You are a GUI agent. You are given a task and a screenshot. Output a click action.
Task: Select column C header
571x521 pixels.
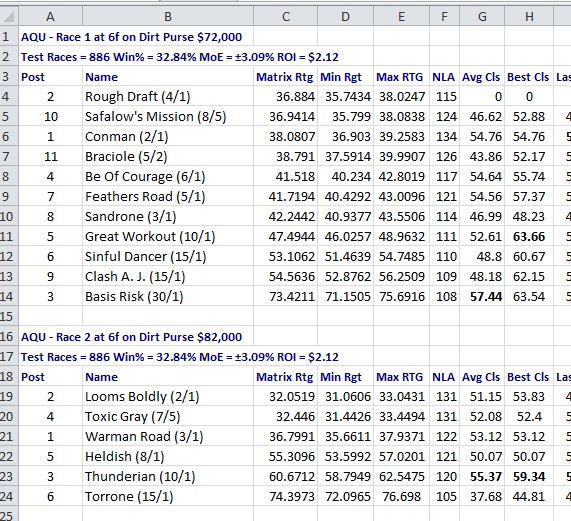(x=286, y=16)
